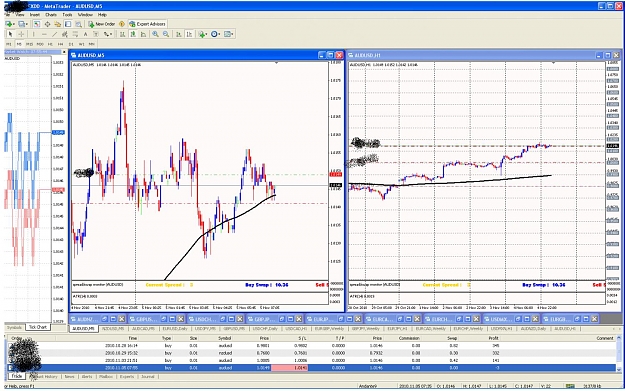Show the Terminal panel icon
This screenshot has width=625, height=391.
click(68, 24)
